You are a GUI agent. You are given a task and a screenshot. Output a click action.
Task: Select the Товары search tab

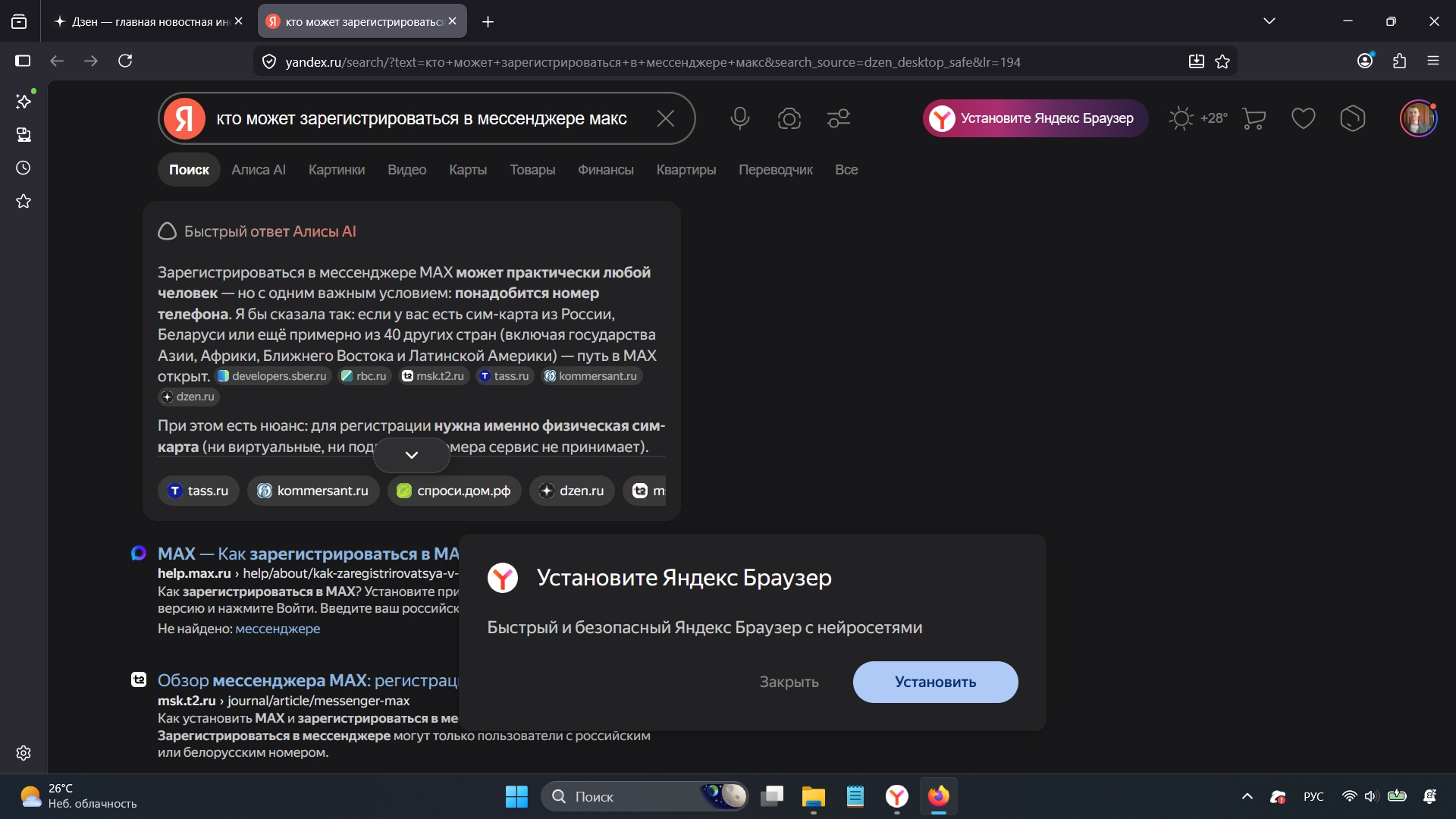pyautogui.click(x=532, y=170)
